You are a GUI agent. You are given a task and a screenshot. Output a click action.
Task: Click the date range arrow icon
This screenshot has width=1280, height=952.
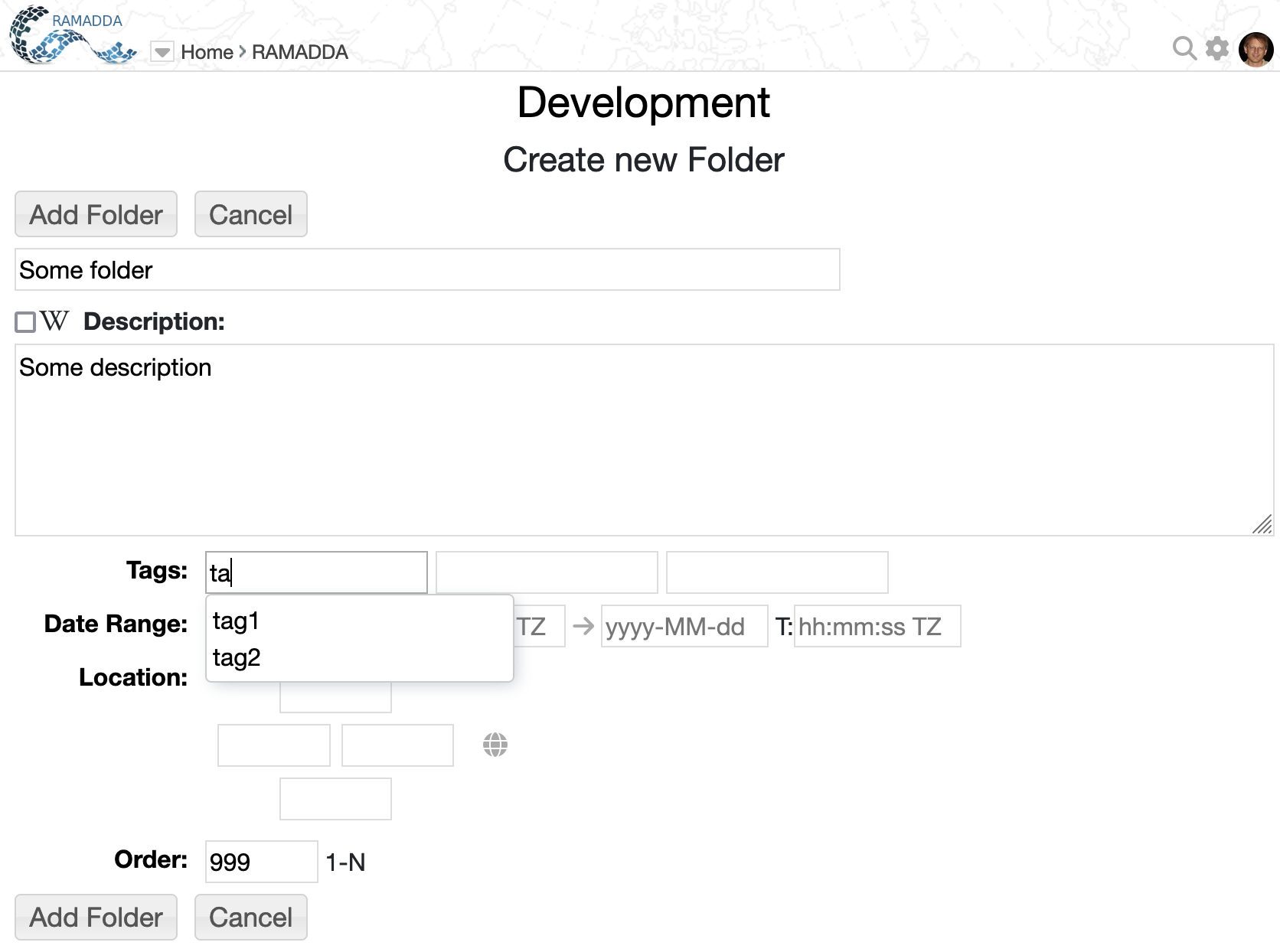coord(583,627)
